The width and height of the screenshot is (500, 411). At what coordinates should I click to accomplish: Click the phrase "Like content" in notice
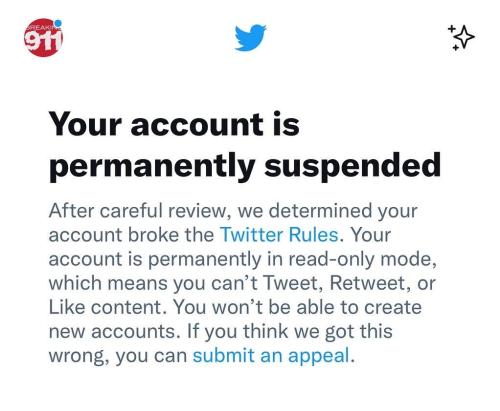[105, 307]
